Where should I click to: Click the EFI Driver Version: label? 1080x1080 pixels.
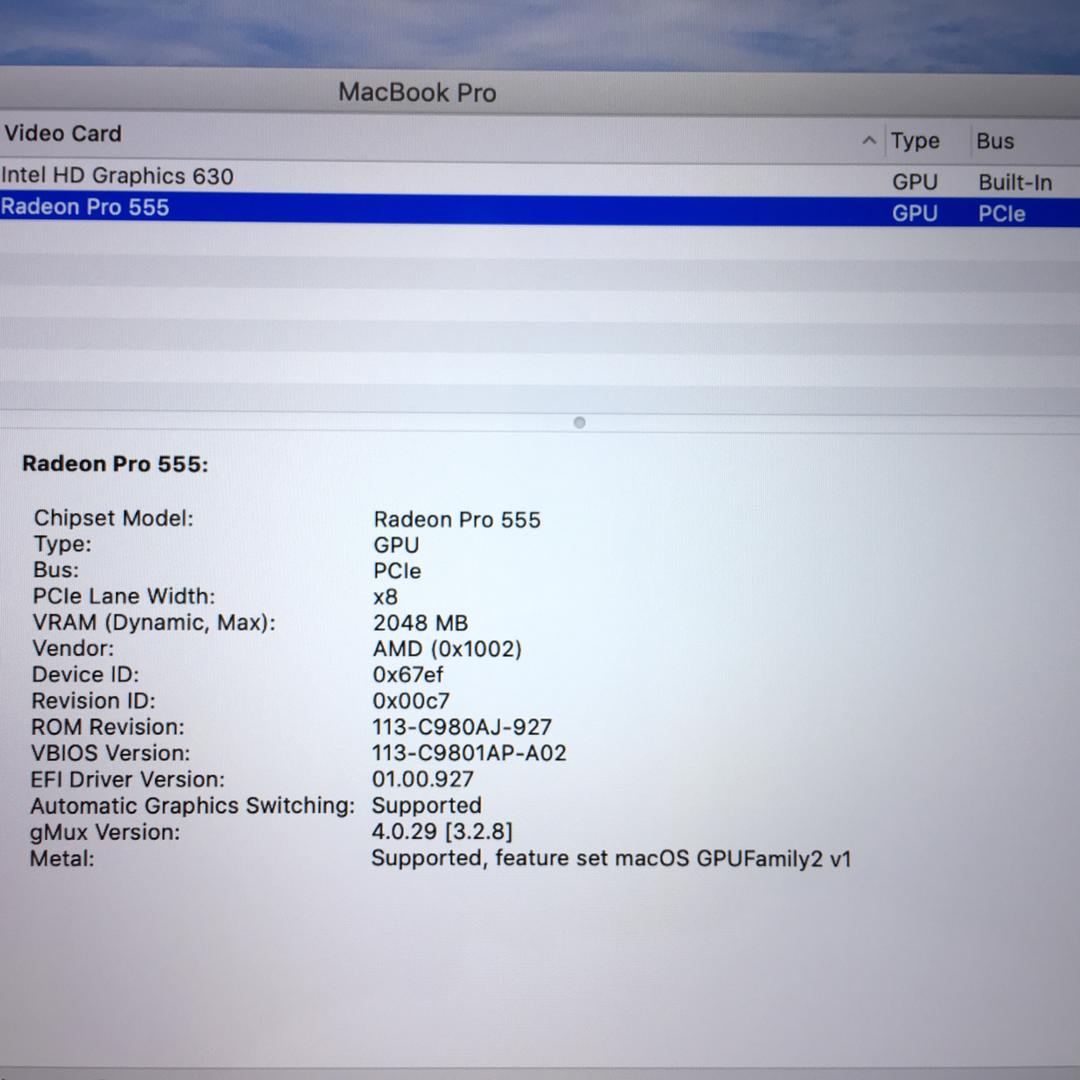pos(127,780)
